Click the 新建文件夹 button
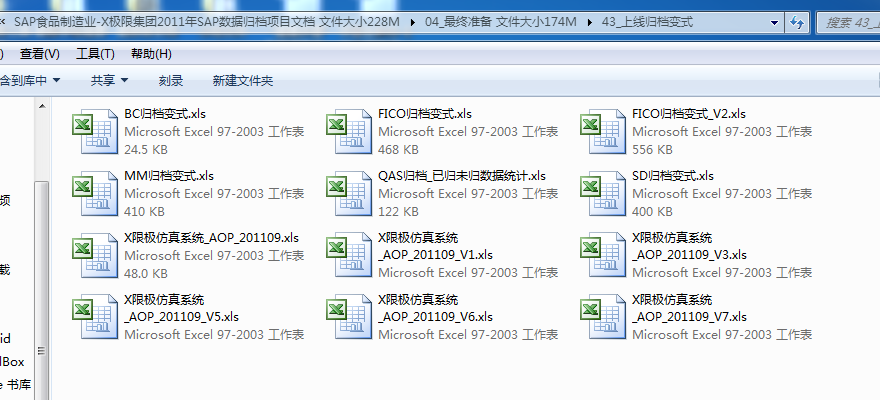The height and width of the screenshot is (400, 880). 243,81
